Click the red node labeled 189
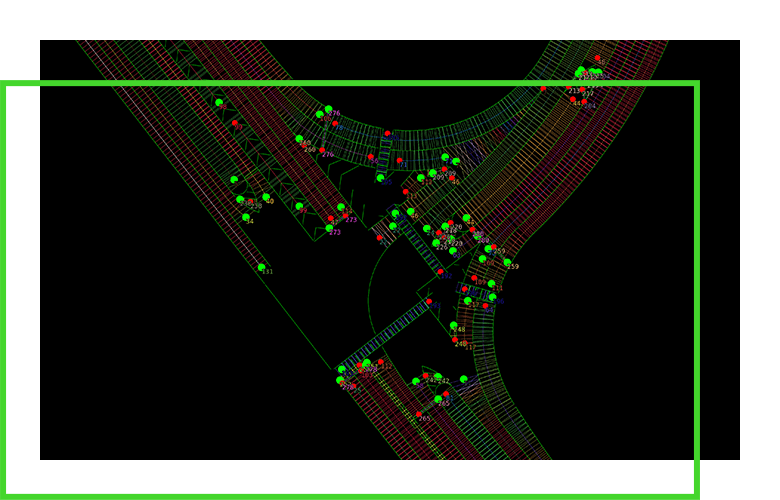Viewport: 780px width, 500px height. tap(474, 278)
